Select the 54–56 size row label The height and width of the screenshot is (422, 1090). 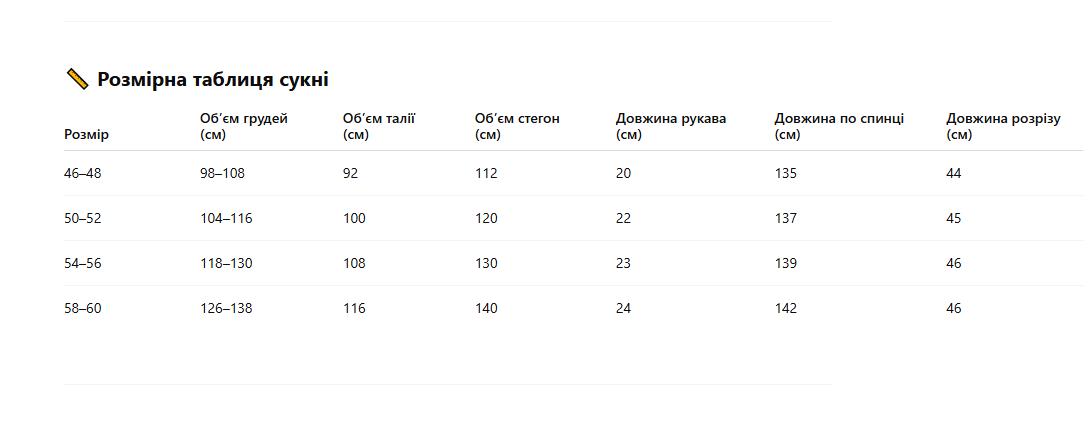coord(83,263)
